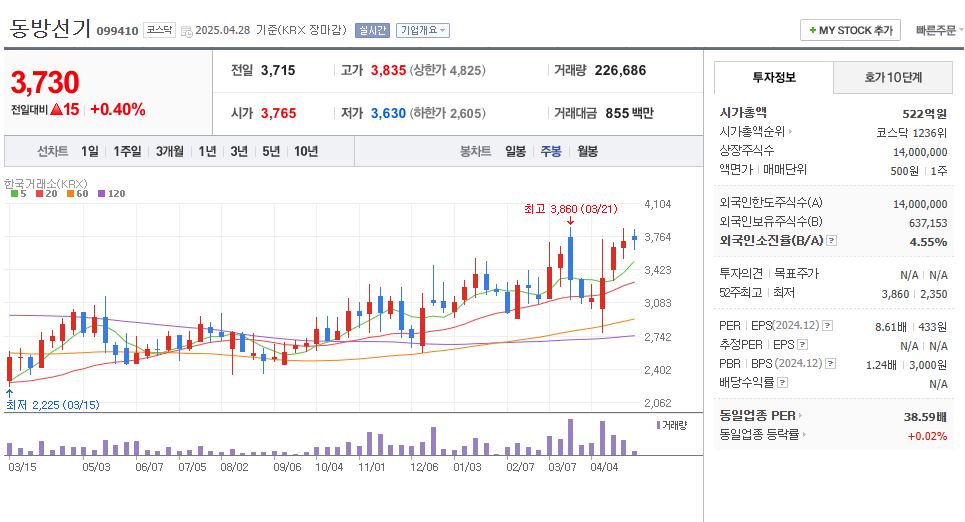Select the 1주일 line chart period
The image size is (965, 522).
[x=127, y=151]
